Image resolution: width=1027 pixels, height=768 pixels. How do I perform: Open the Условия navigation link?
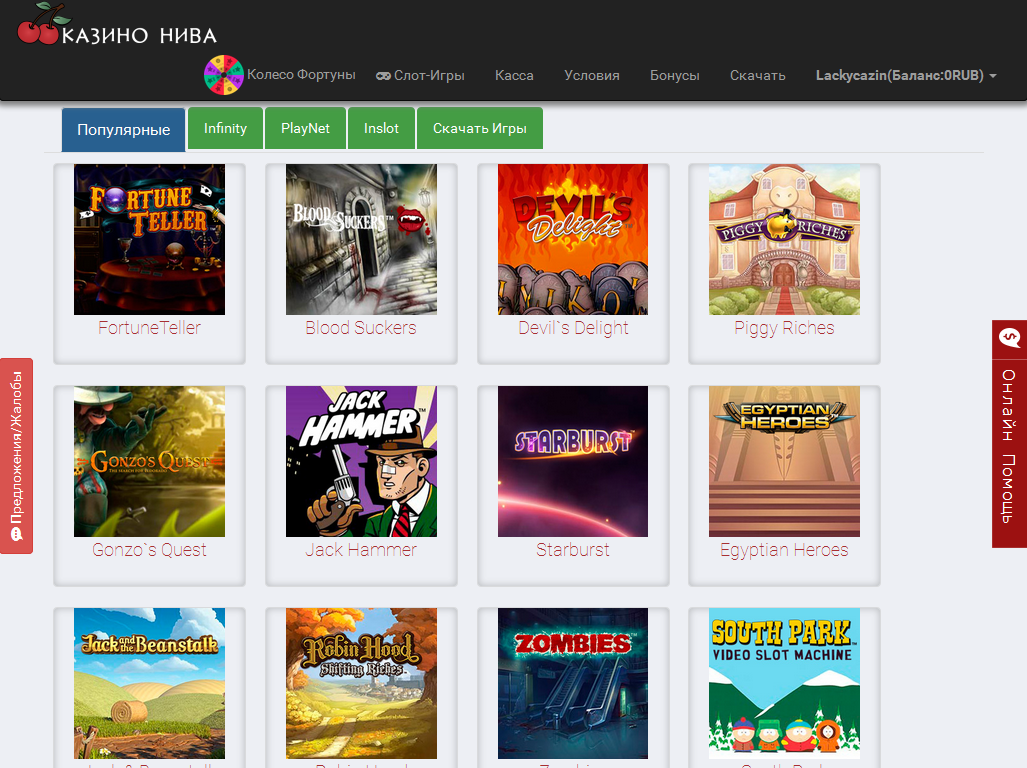[x=591, y=76]
